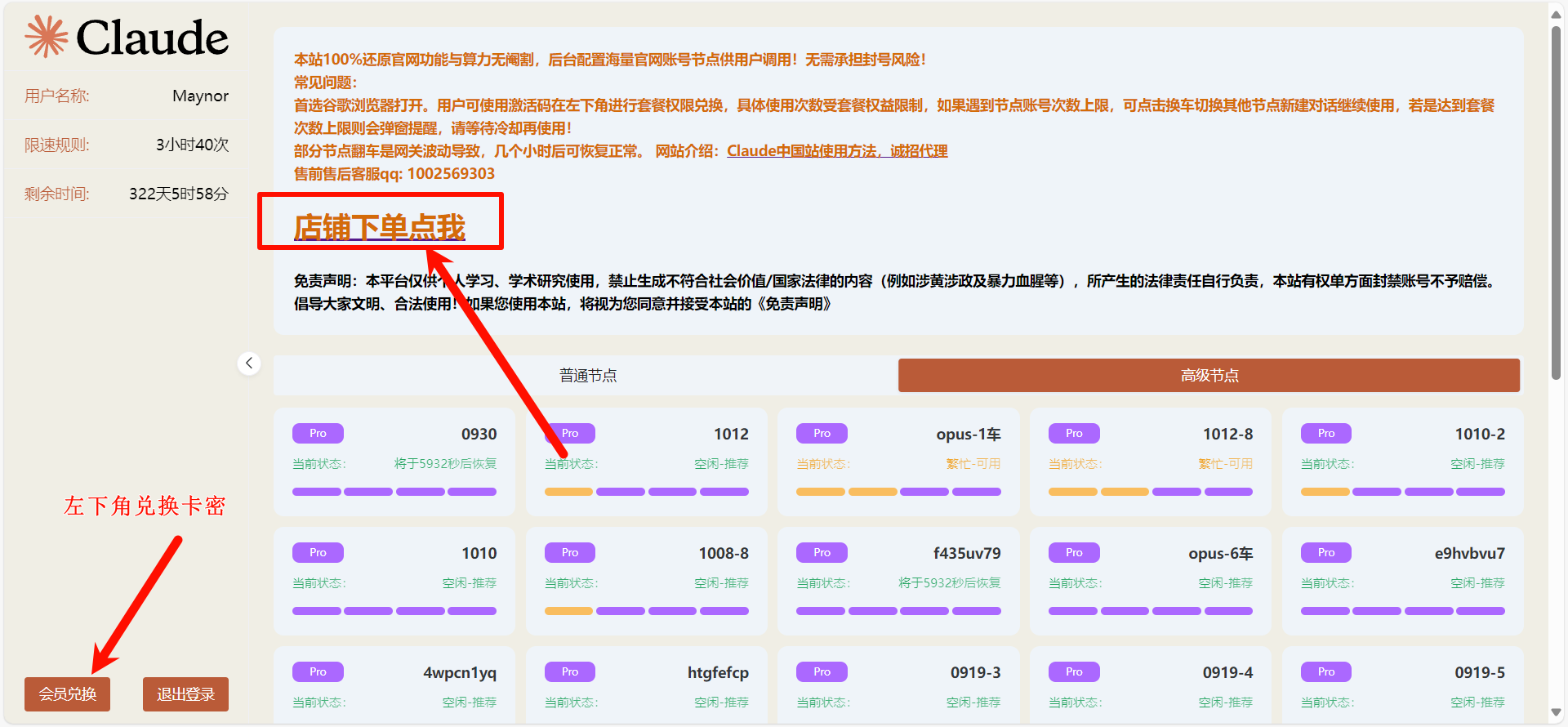
Task: Switch to the 普通节点 tab
Action: click(x=588, y=375)
